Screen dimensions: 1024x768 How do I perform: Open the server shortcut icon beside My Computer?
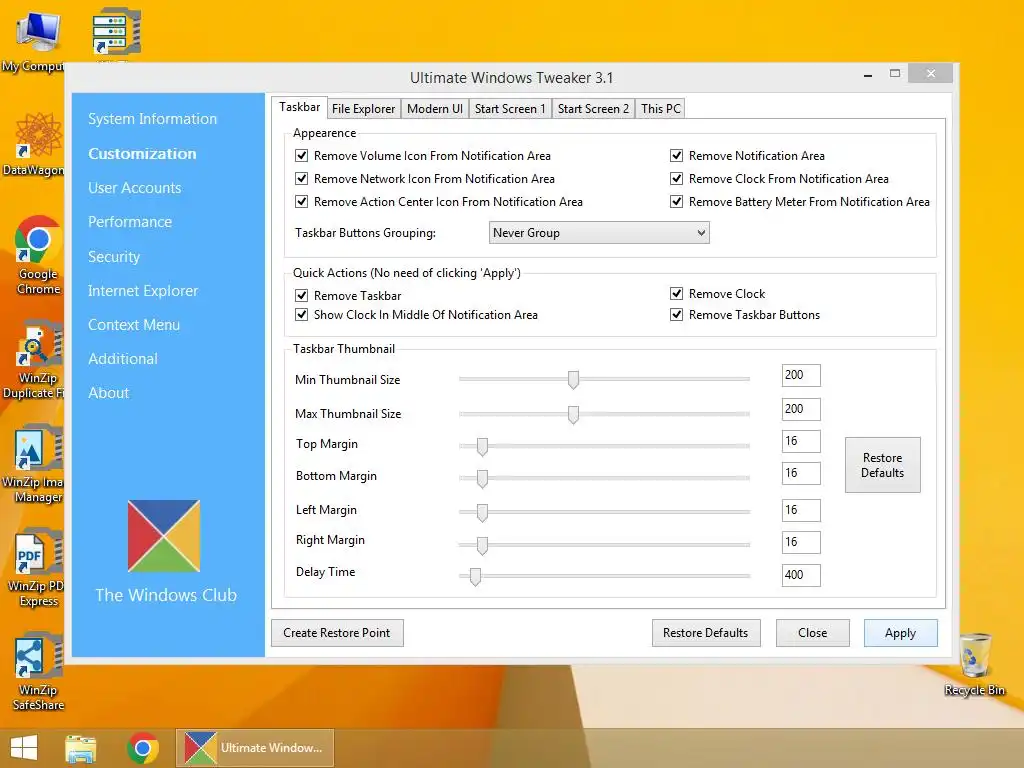(x=116, y=31)
